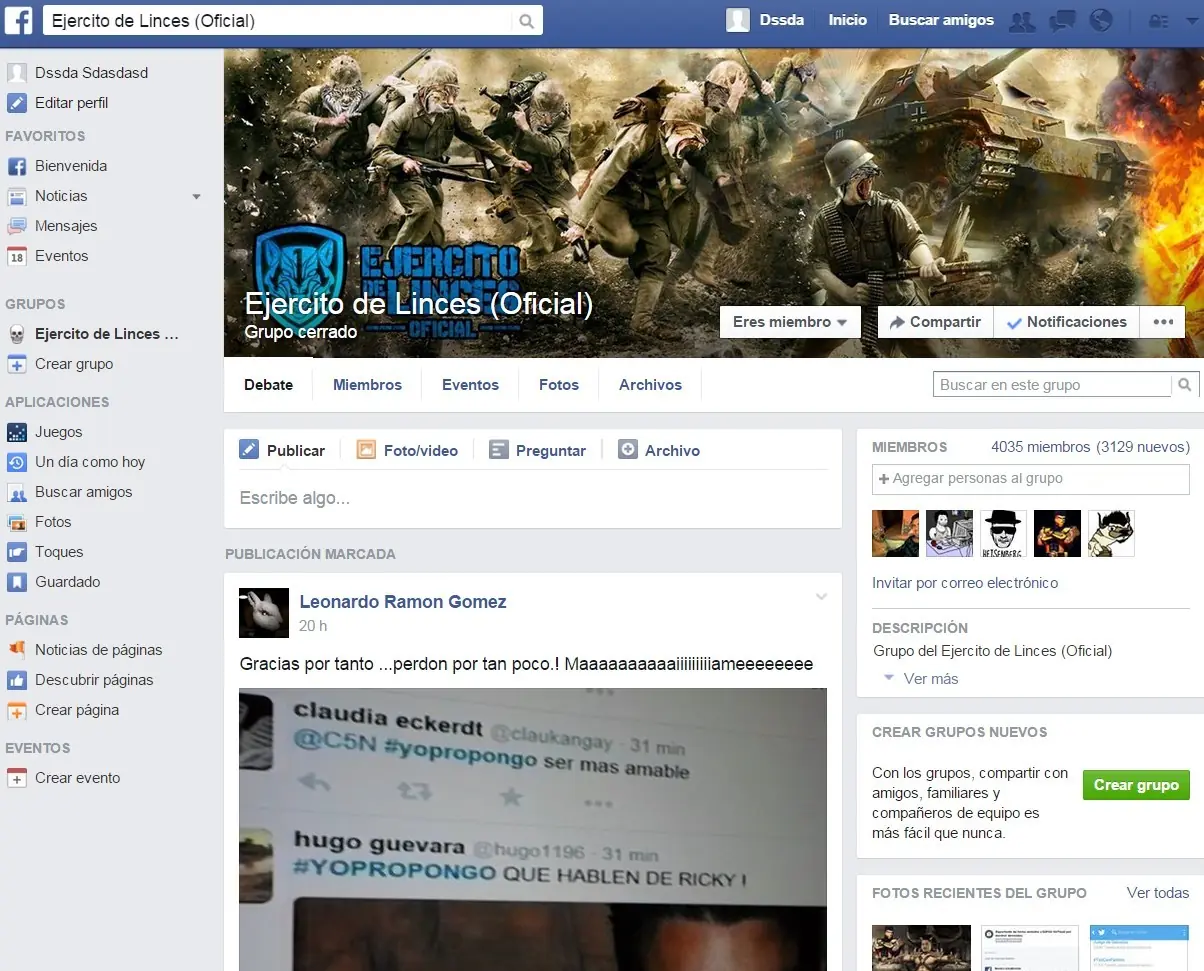Open the tweet screenshot image in the post
The width and height of the screenshot is (1204, 971).
click(533, 829)
